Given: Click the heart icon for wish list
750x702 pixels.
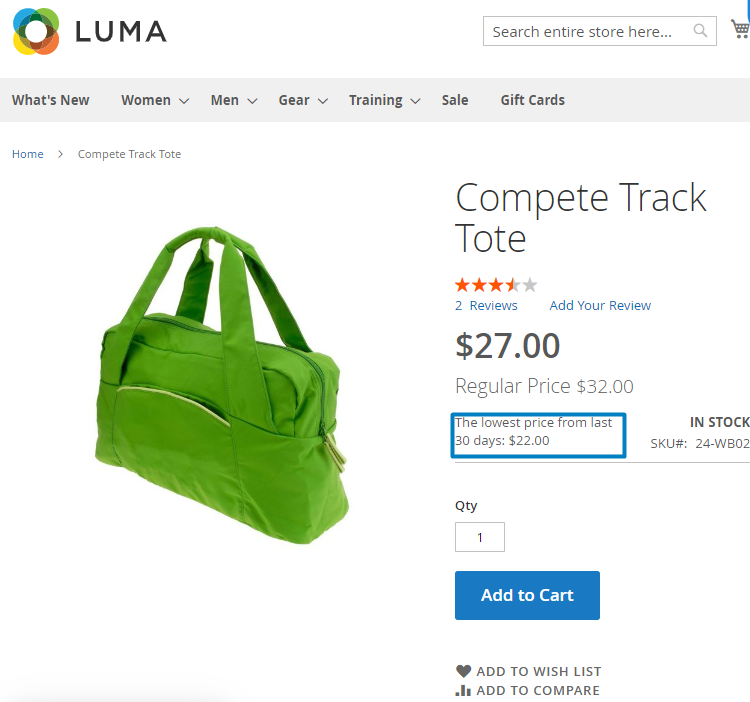Looking at the screenshot, I should click(x=463, y=671).
